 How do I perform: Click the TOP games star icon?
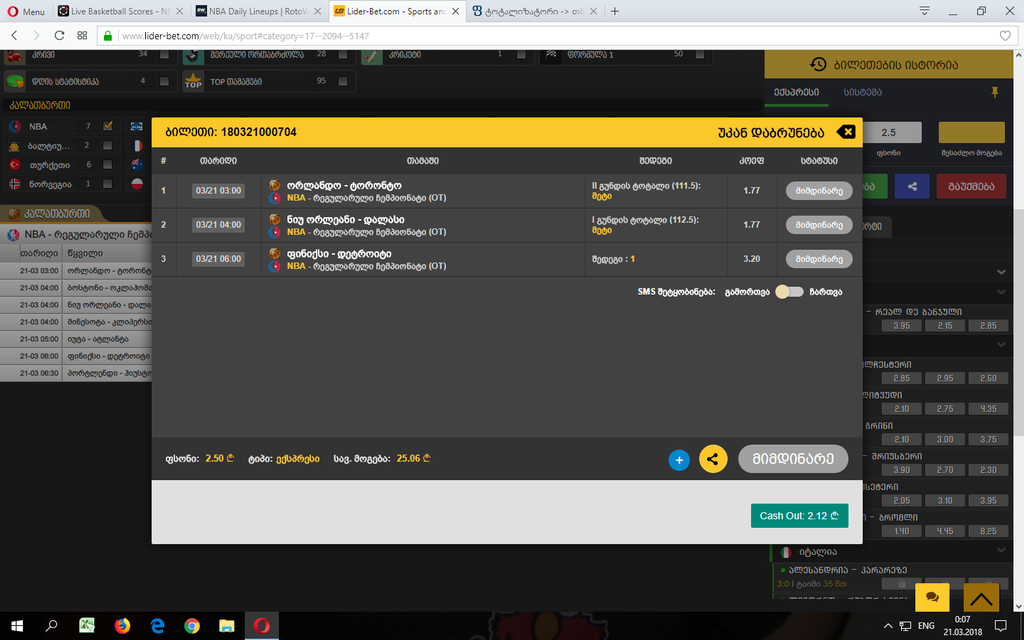pos(193,81)
